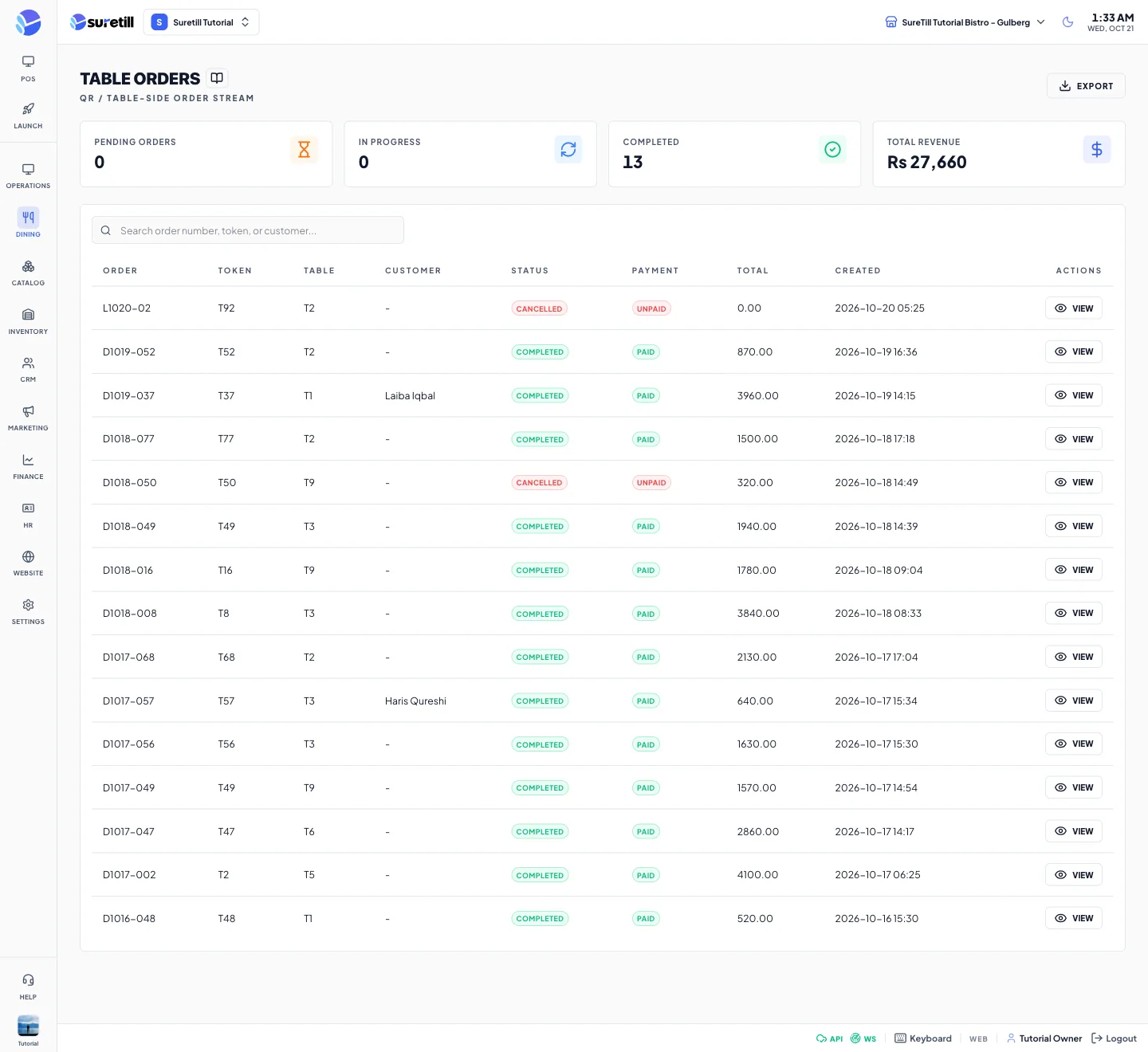View order D1018-050
The image size is (1148, 1052).
click(x=1073, y=482)
